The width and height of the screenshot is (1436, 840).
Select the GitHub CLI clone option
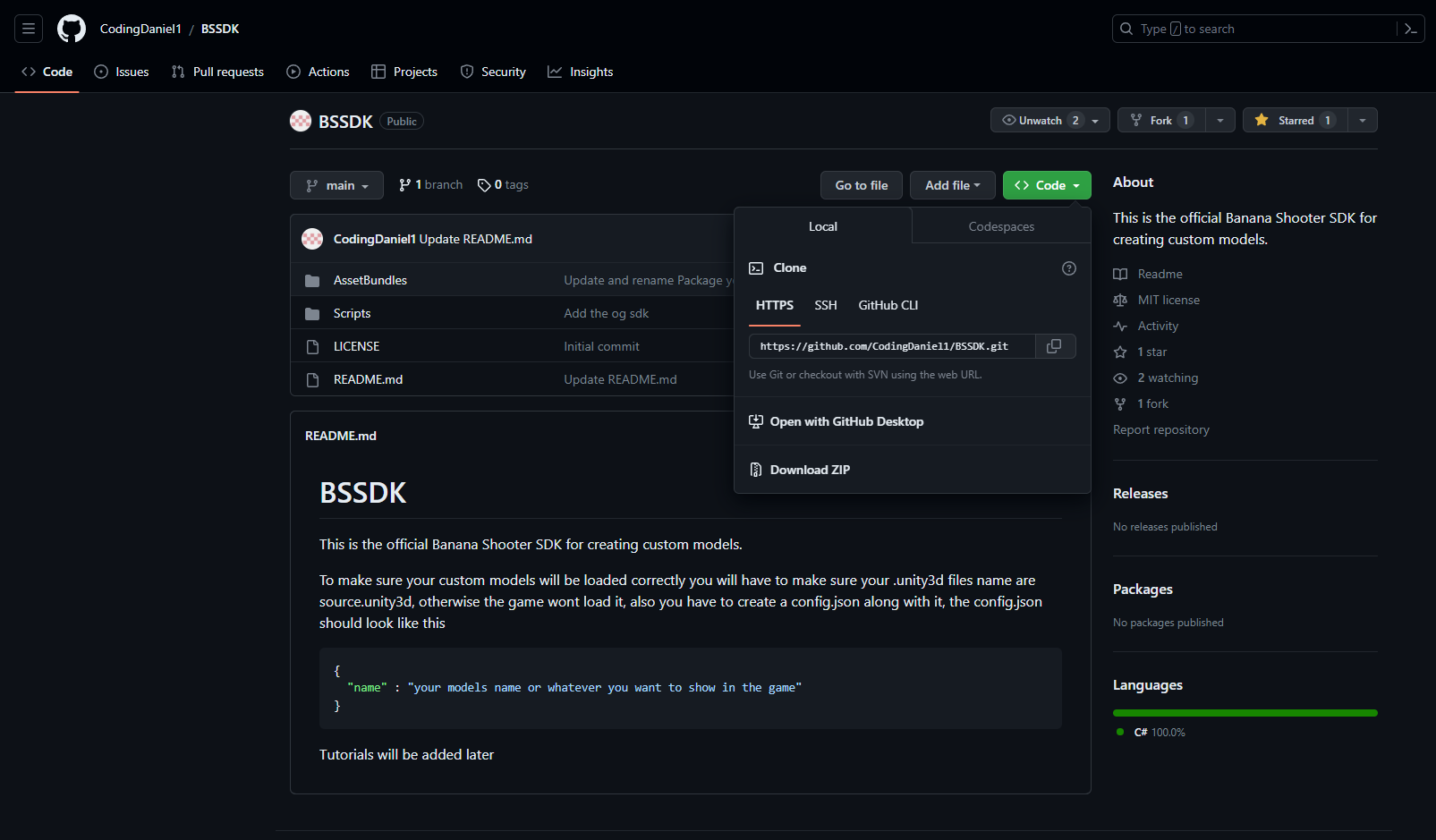888,305
